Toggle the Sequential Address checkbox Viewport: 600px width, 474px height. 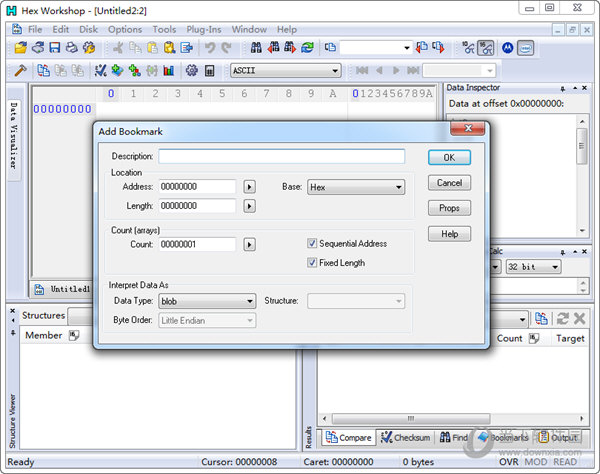tap(312, 243)
